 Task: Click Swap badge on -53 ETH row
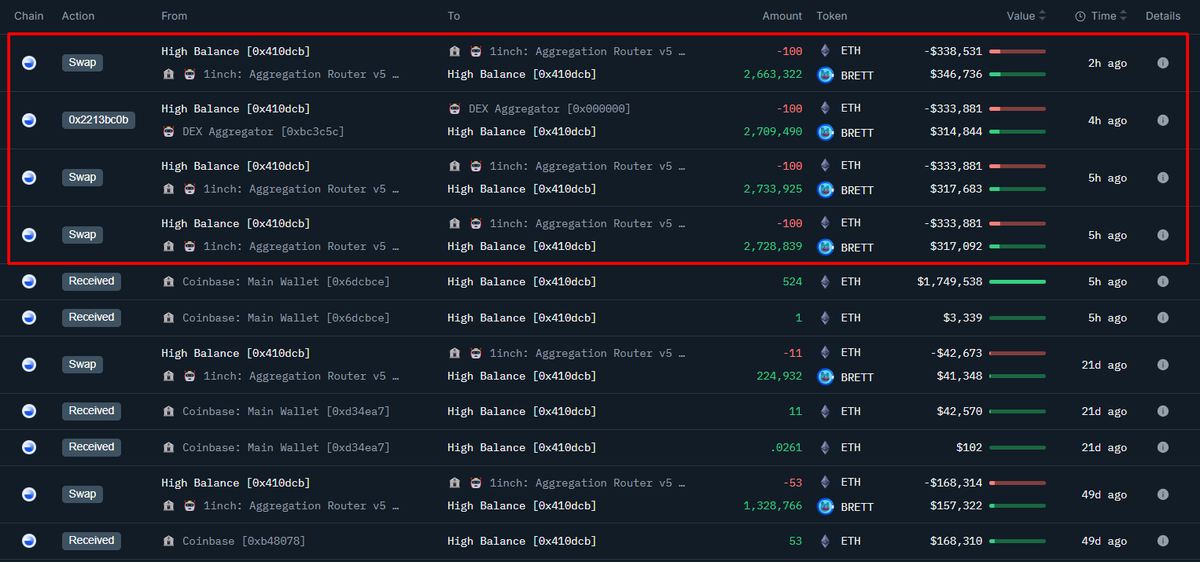(82, 494)
